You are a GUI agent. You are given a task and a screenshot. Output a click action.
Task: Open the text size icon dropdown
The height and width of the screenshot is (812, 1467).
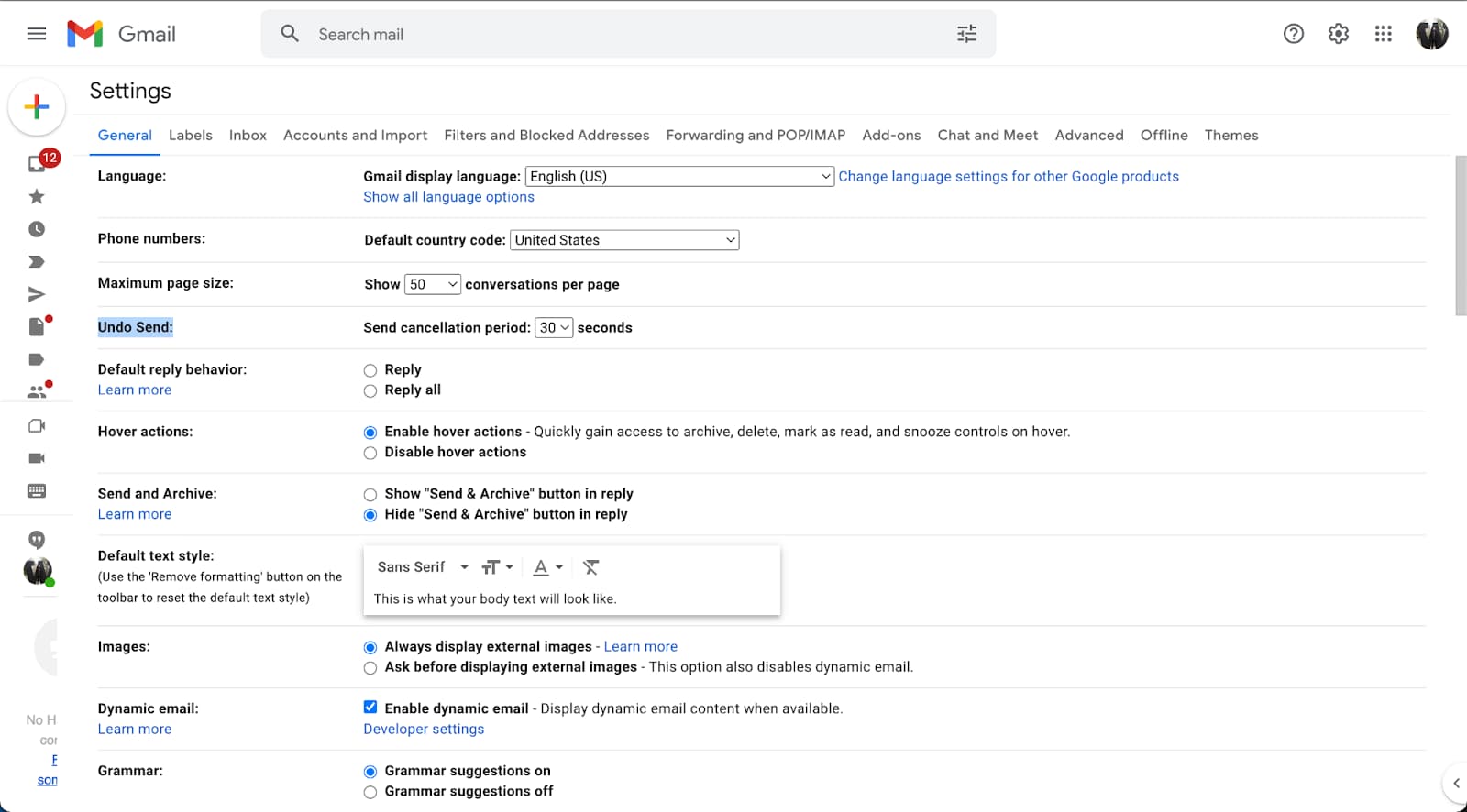click(x=497, y=567)
